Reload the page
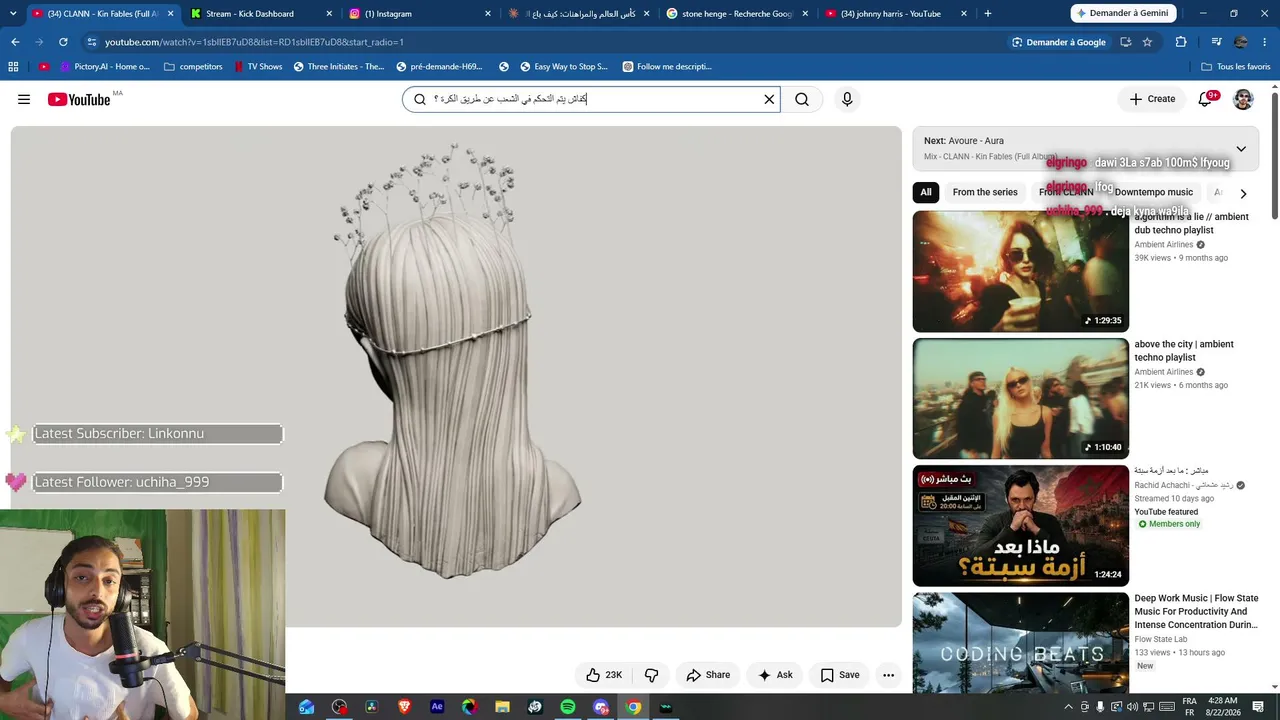This screenshot has width=1280, height=720. 63,42
